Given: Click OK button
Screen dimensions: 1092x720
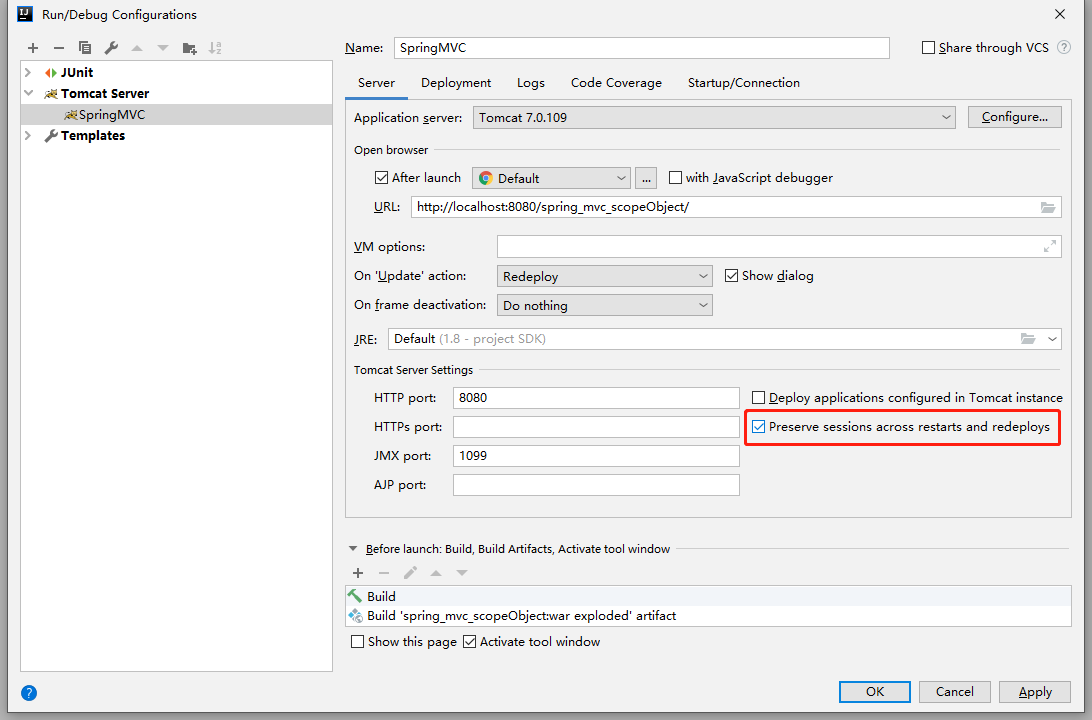Looking at the screenshot, I should click(x=875, y=691).
